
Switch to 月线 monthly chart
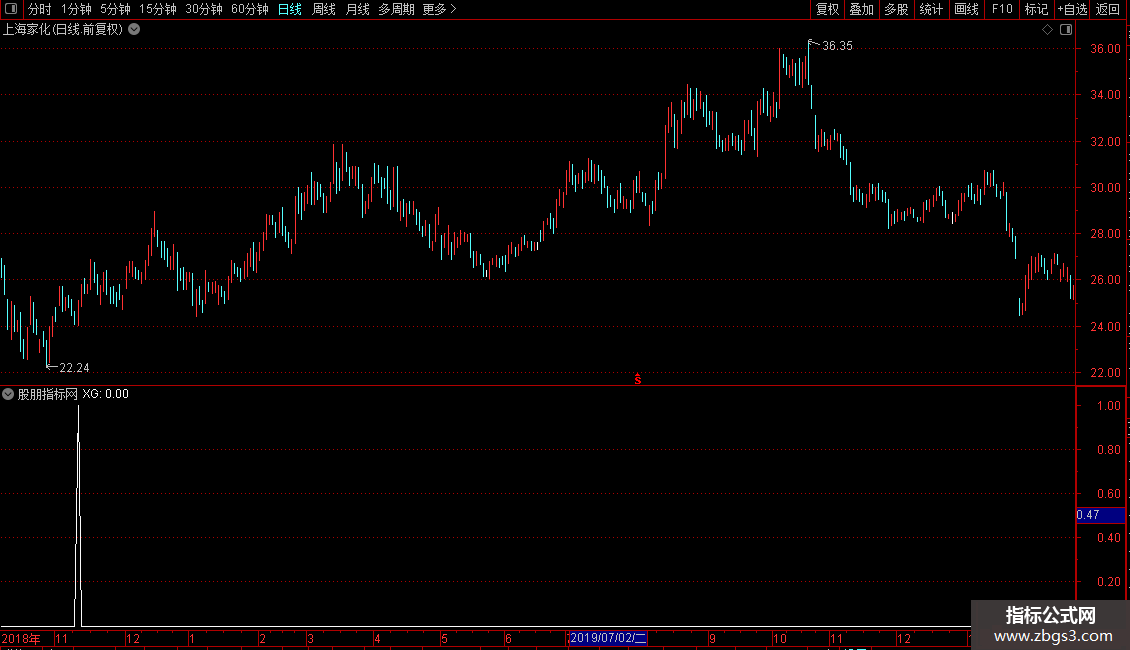[x=357, y=9]
